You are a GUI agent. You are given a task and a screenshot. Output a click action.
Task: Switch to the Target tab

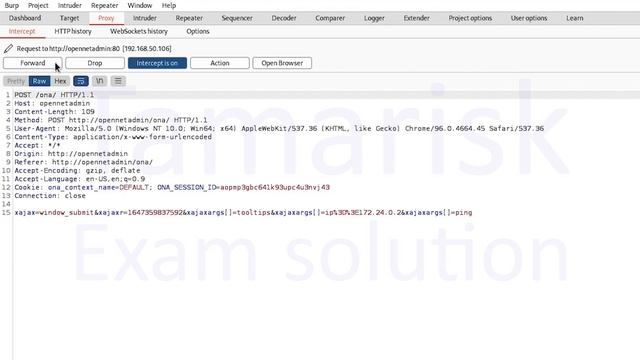(x=69, y=18)
